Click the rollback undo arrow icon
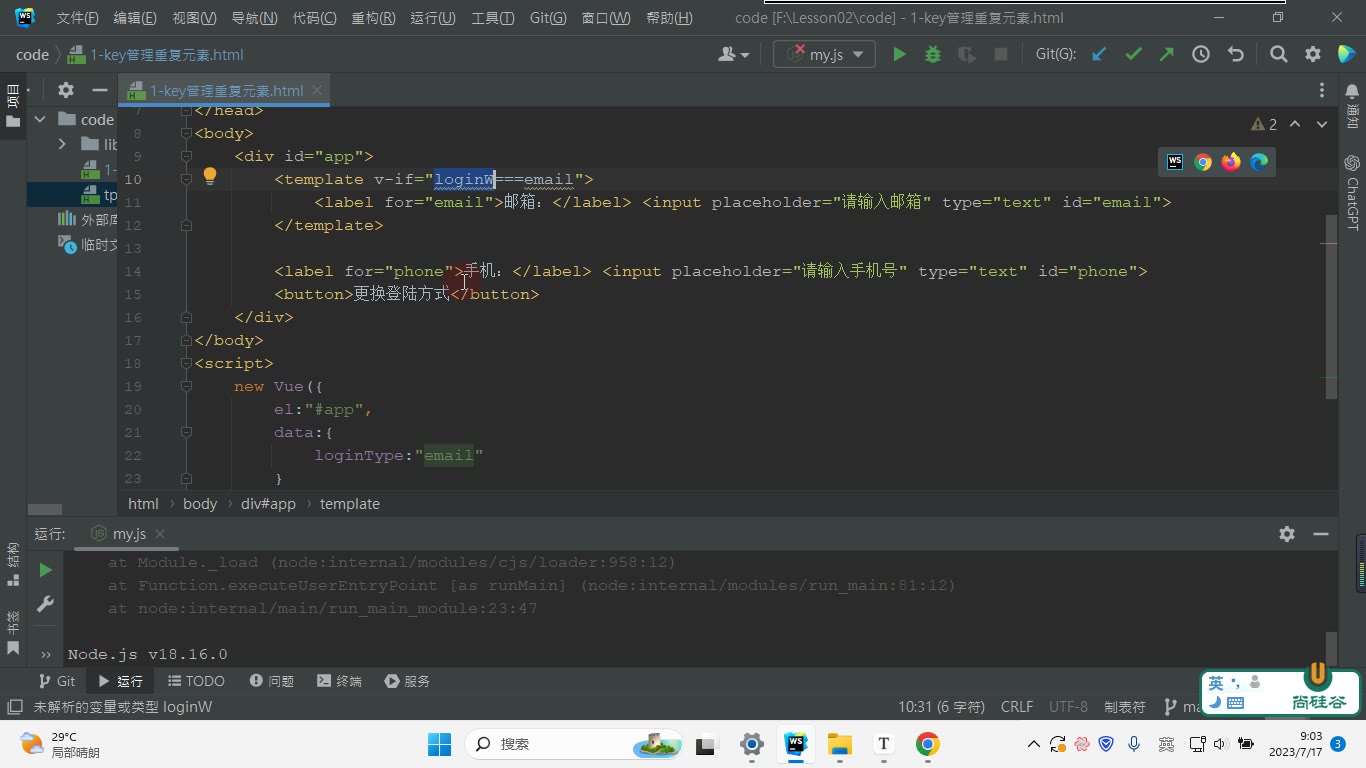This screenshot has height=768, width=1366. coord(1235,55)
